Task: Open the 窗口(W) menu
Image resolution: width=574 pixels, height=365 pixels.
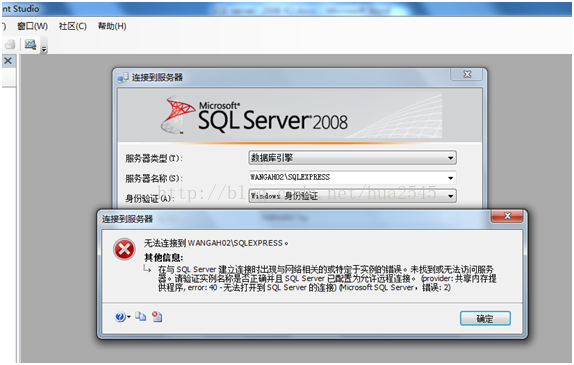Action: (x=33, y=26)
